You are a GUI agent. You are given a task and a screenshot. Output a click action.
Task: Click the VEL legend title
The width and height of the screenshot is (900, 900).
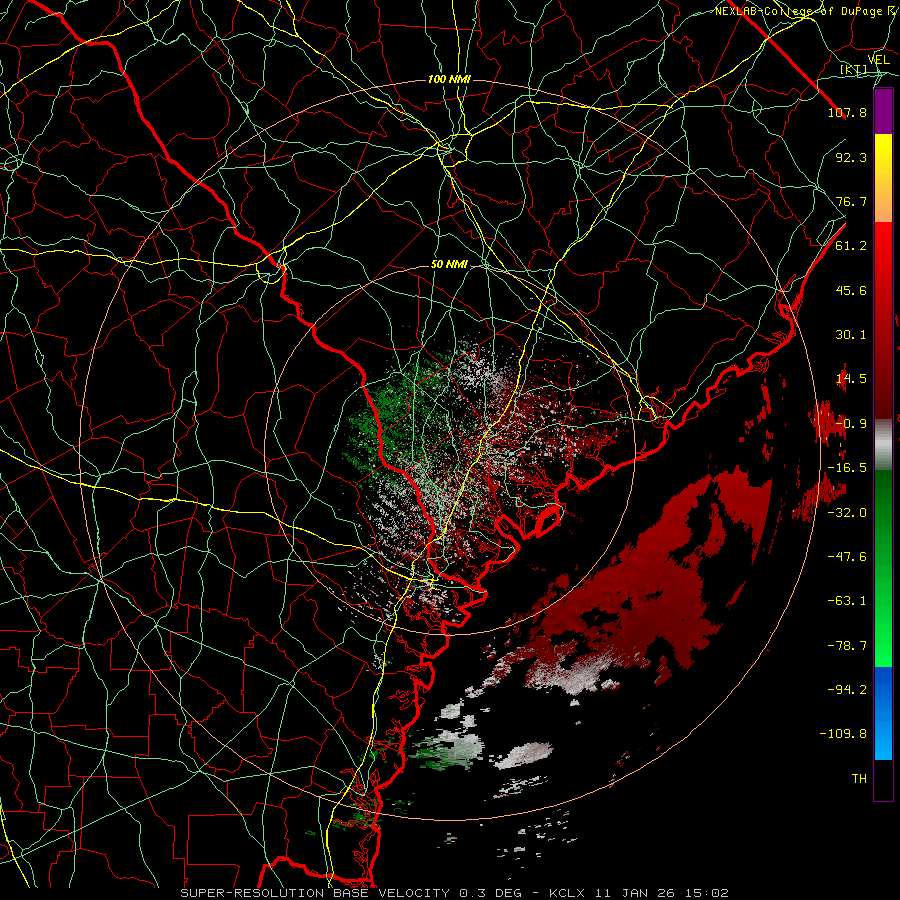878,60
